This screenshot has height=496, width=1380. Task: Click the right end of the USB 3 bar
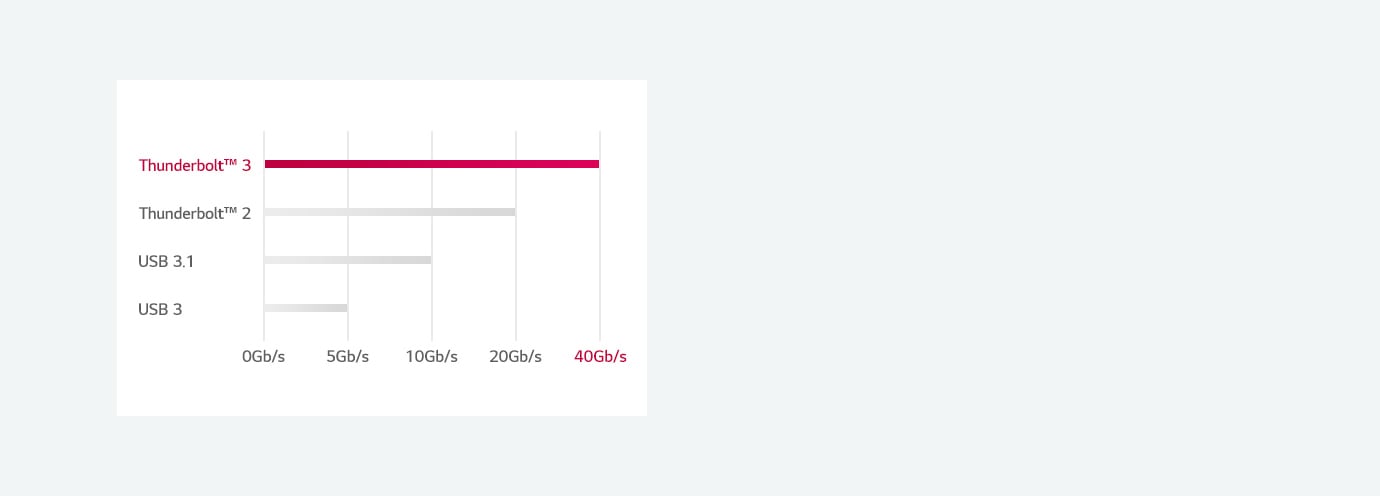point(344,308)
